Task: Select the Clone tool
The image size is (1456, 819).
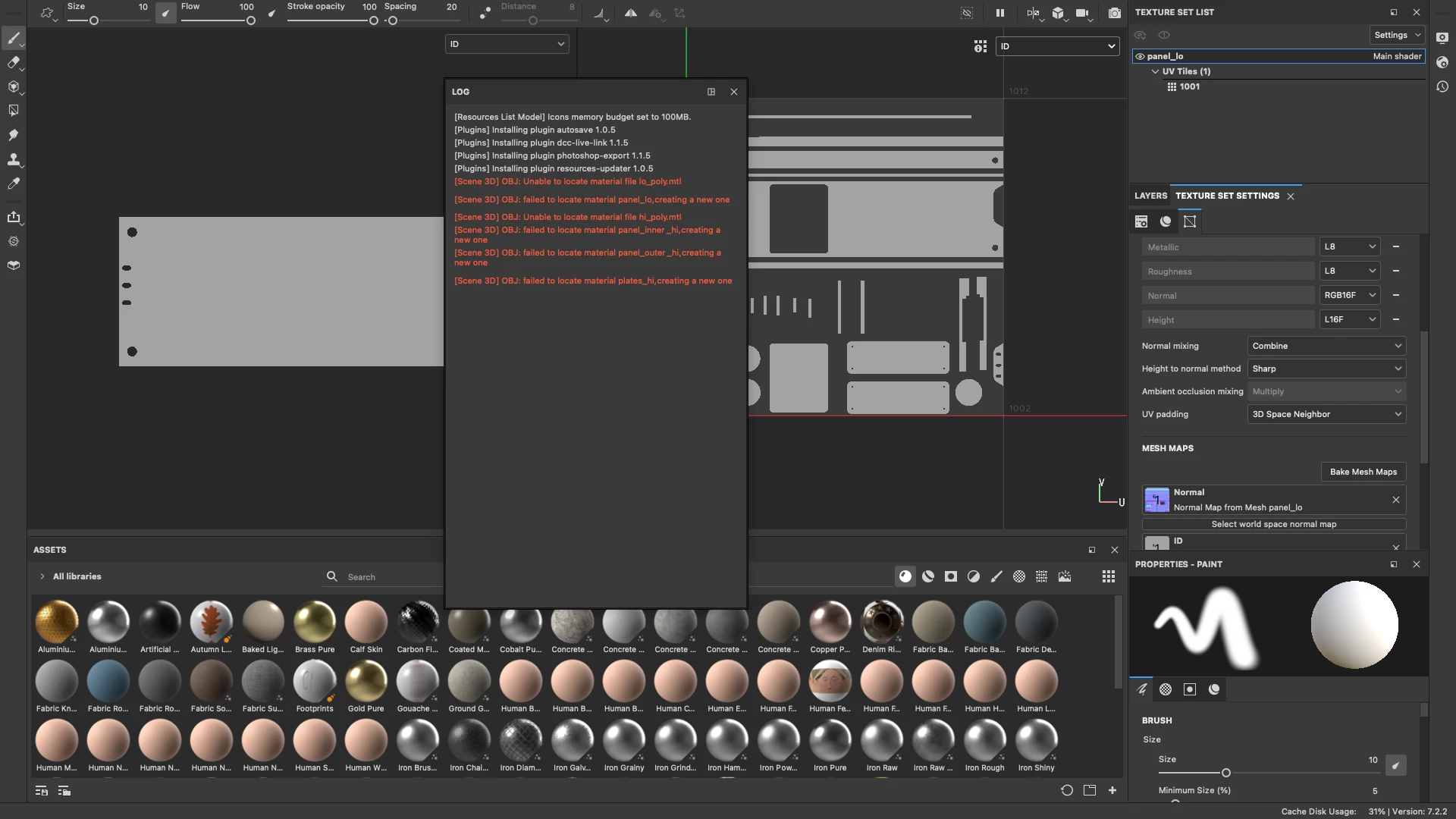Action: [x=13, y=159]
